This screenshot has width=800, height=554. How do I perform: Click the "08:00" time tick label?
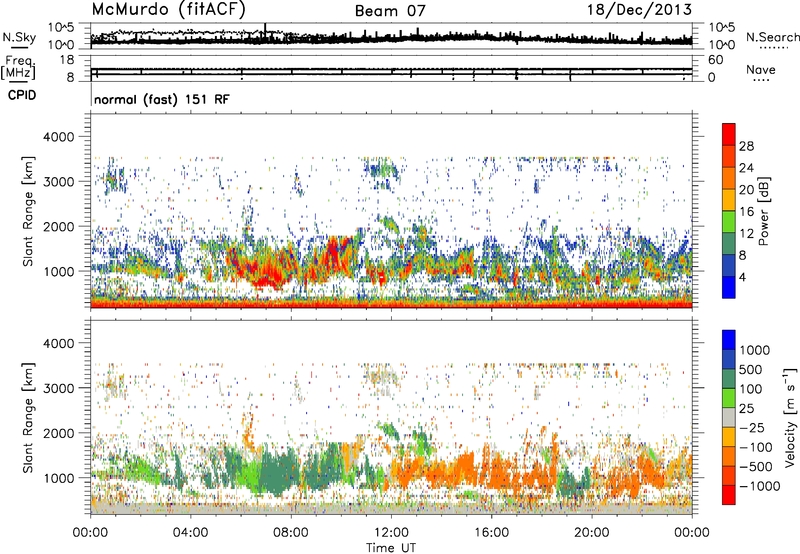pyautogui.click(x=291, y=533)
